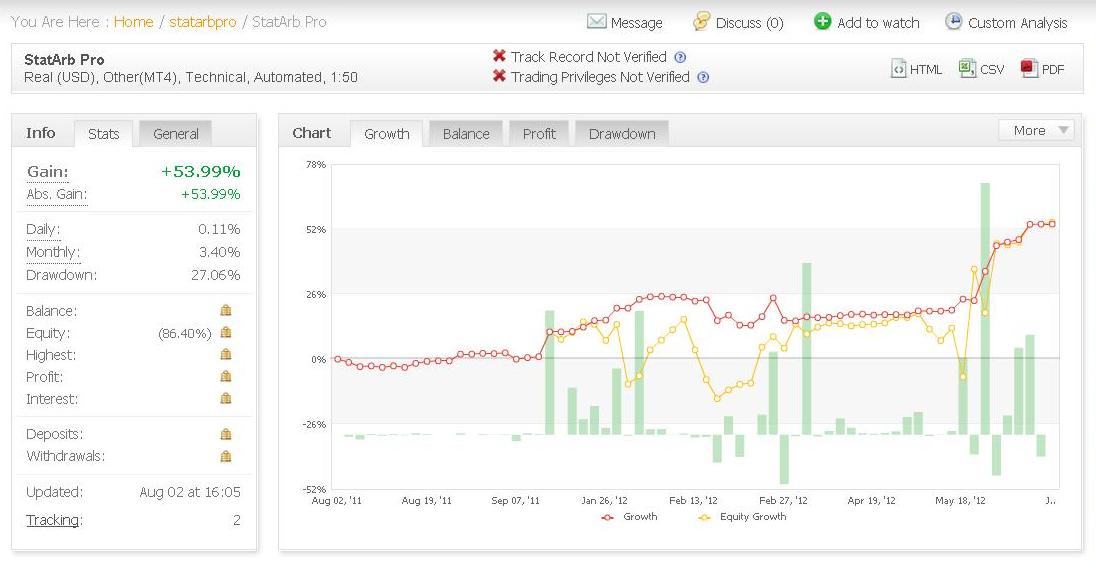The width and height of the screenshot is (1096, 568).
Task: Click the green Add to watch icon
Action: coord(823,22)
